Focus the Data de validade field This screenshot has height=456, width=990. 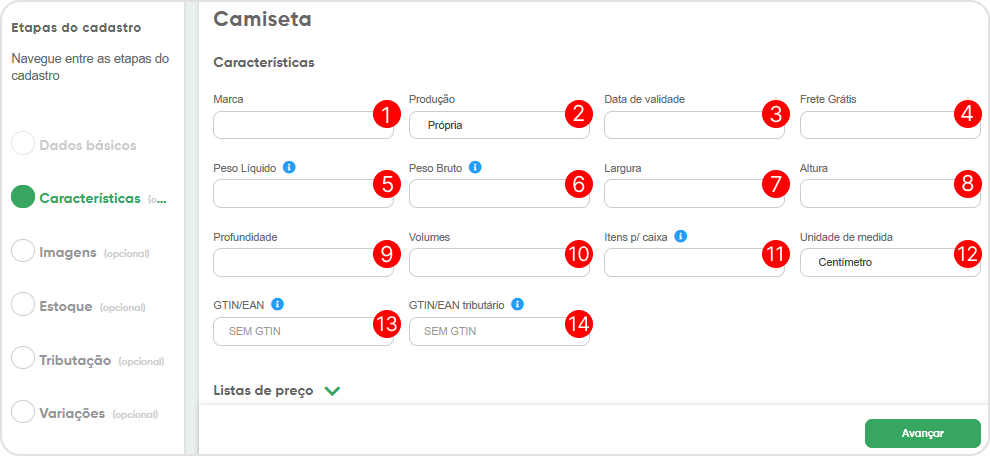pyautogui.click(x=680, y=125)
